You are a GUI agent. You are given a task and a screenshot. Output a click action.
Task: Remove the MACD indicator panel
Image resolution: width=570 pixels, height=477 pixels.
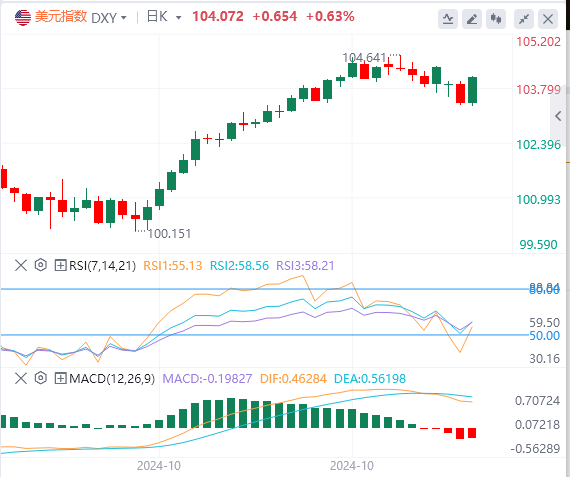pyautogui.click(x=21, y=378)
